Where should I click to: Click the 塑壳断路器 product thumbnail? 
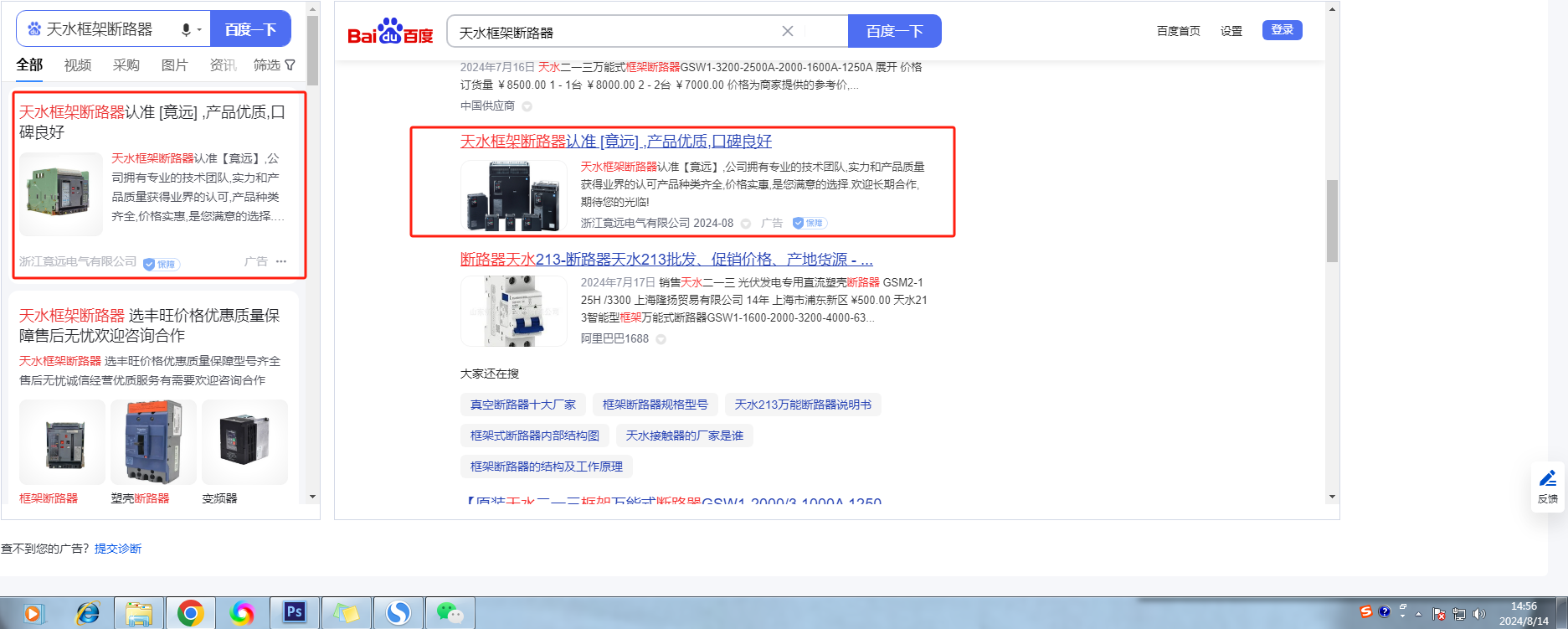point(153,442)
